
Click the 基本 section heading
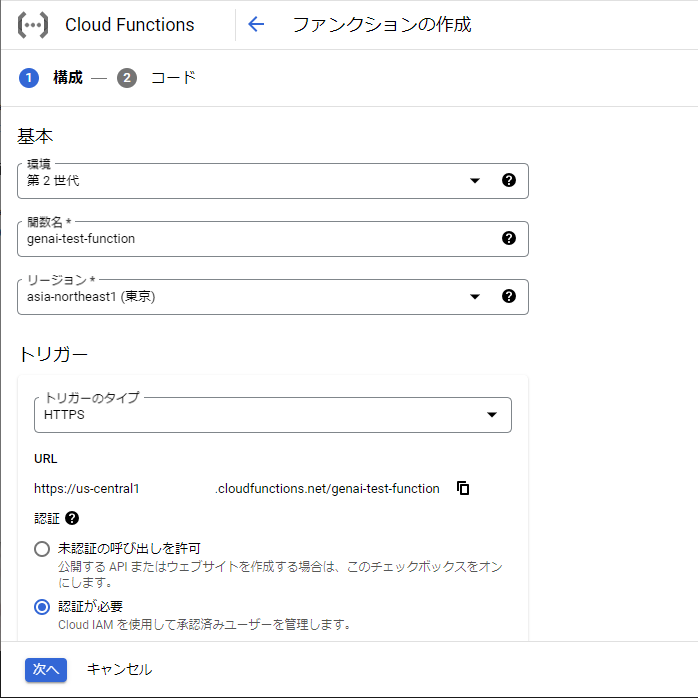(x=35, y=136)
